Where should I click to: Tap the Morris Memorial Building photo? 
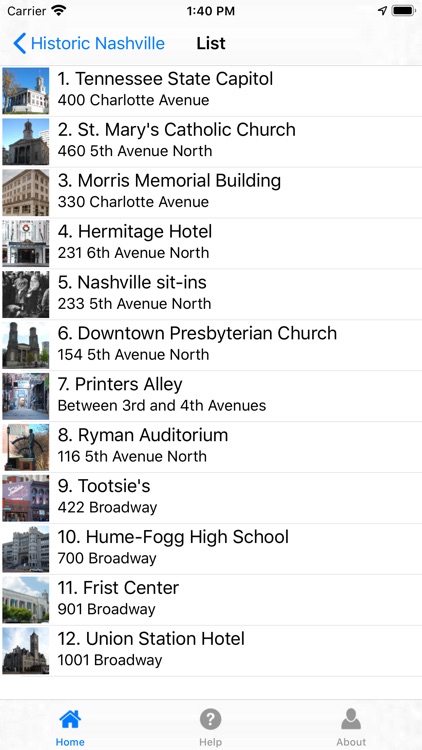[25, 193]
